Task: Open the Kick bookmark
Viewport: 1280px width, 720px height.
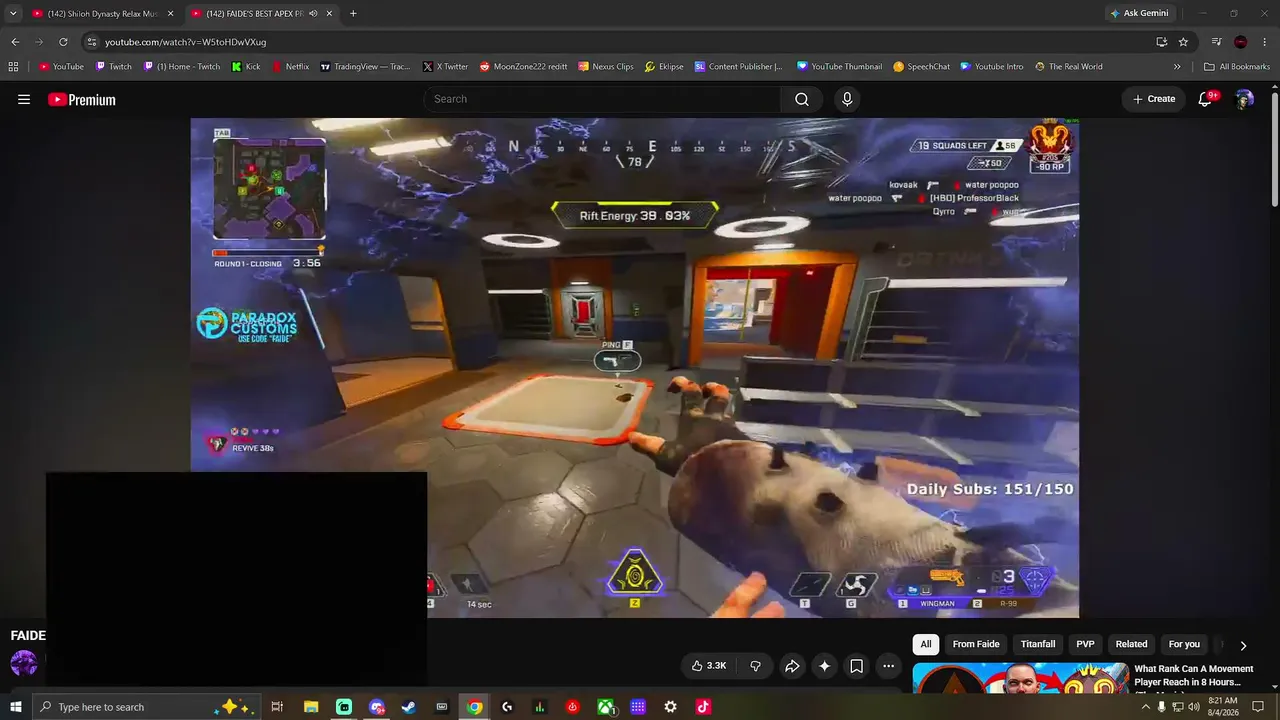Action: (x=245, y=67)
